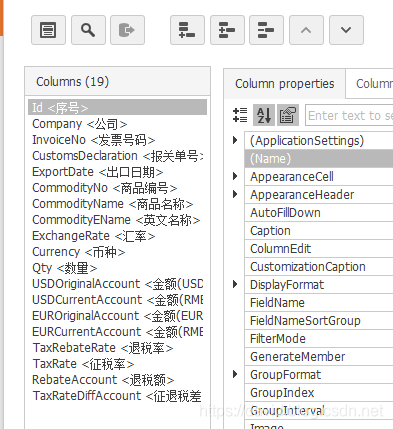Select the (Name) property row
Viewport: 393px width, 429px height.
click(x=319, y=159)
